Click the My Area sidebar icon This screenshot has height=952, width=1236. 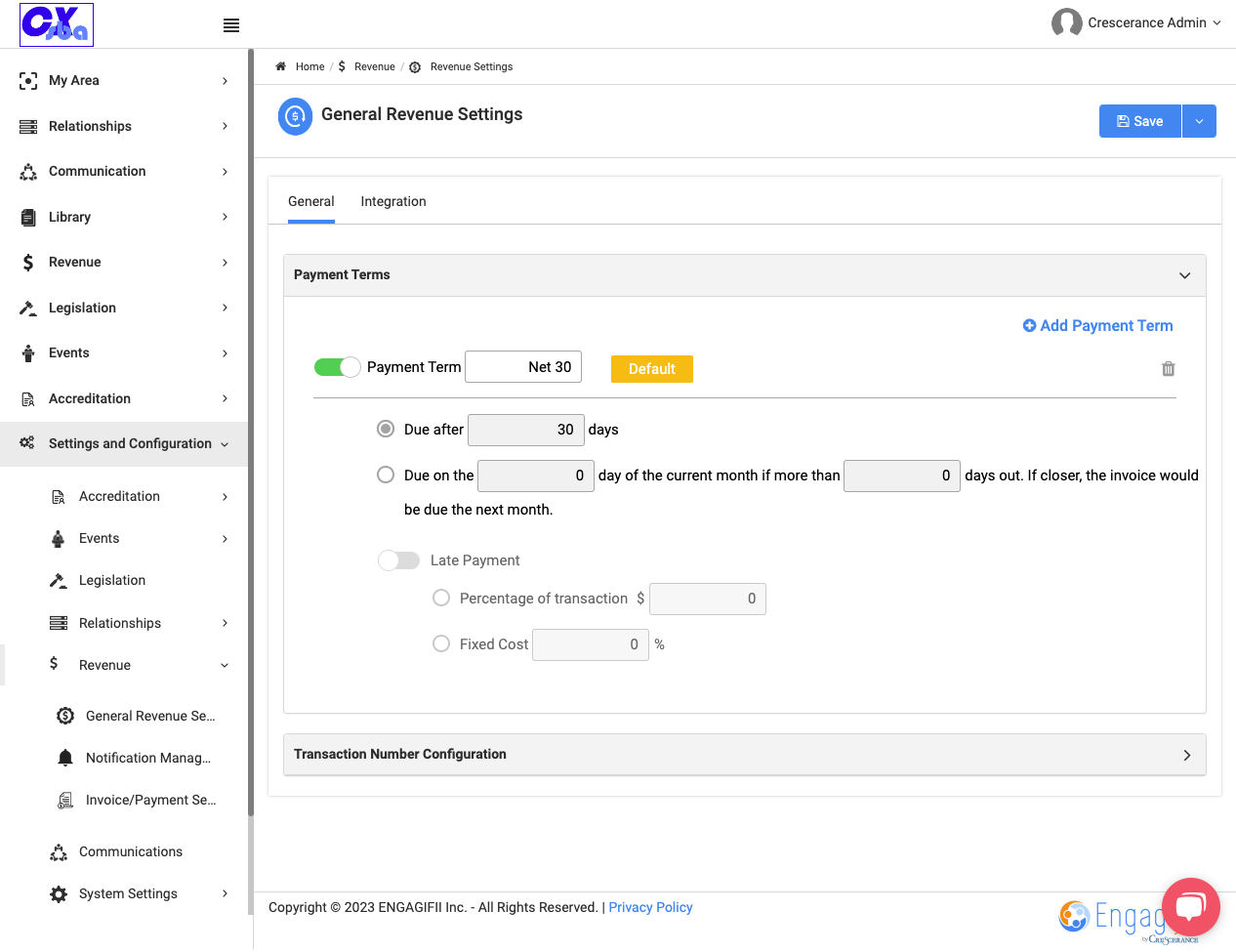pyautogui.click(x=28, y=81)
